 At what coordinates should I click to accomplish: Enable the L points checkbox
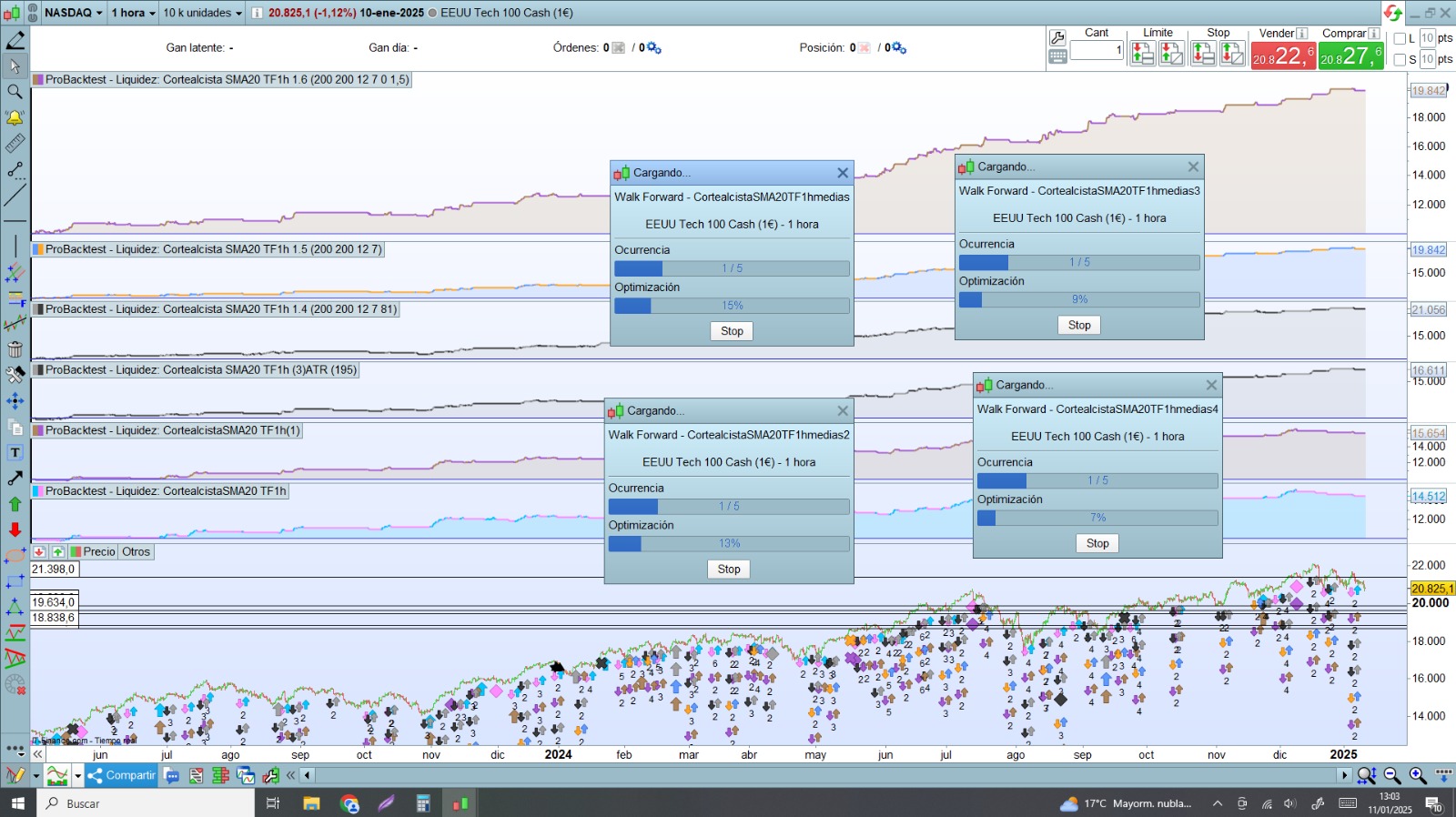[1400, 38]
